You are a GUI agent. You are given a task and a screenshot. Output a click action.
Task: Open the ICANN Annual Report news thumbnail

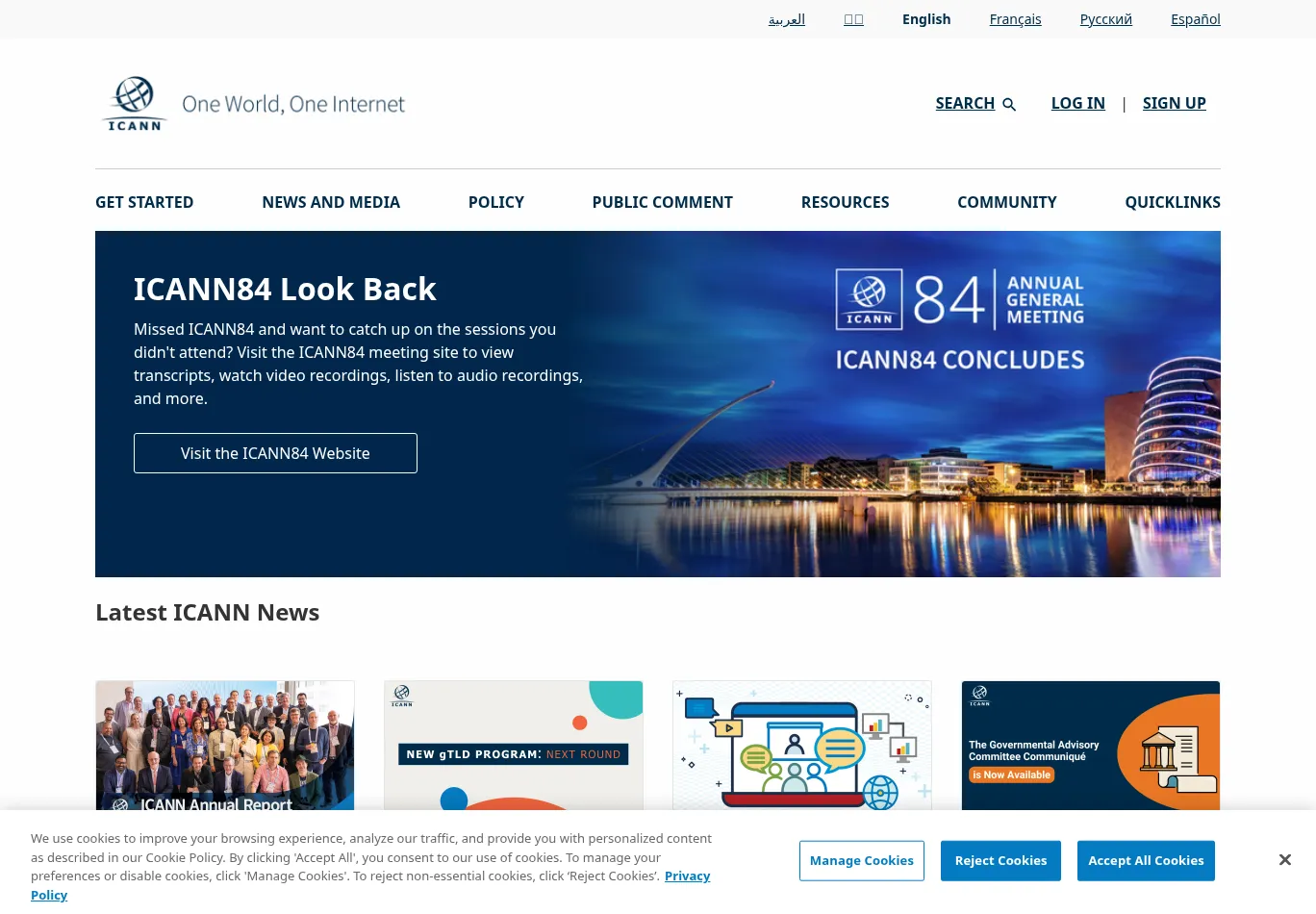click(x=225, y=746)
